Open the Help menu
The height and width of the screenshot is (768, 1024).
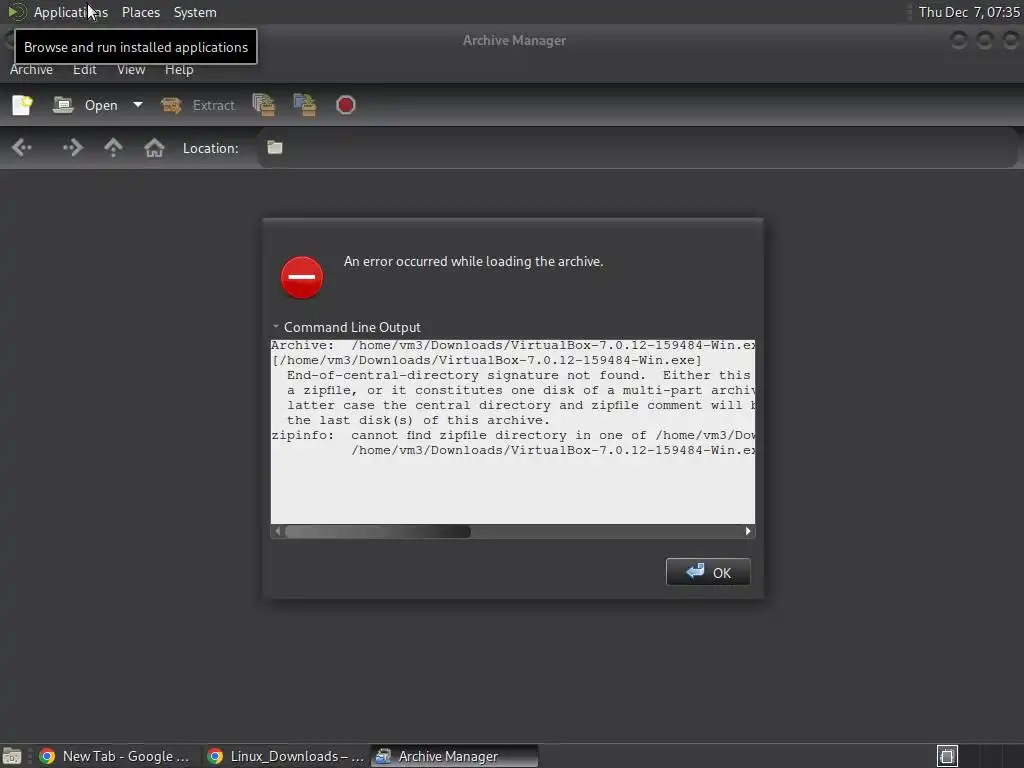pyautogui.click(x=179, y=69)
